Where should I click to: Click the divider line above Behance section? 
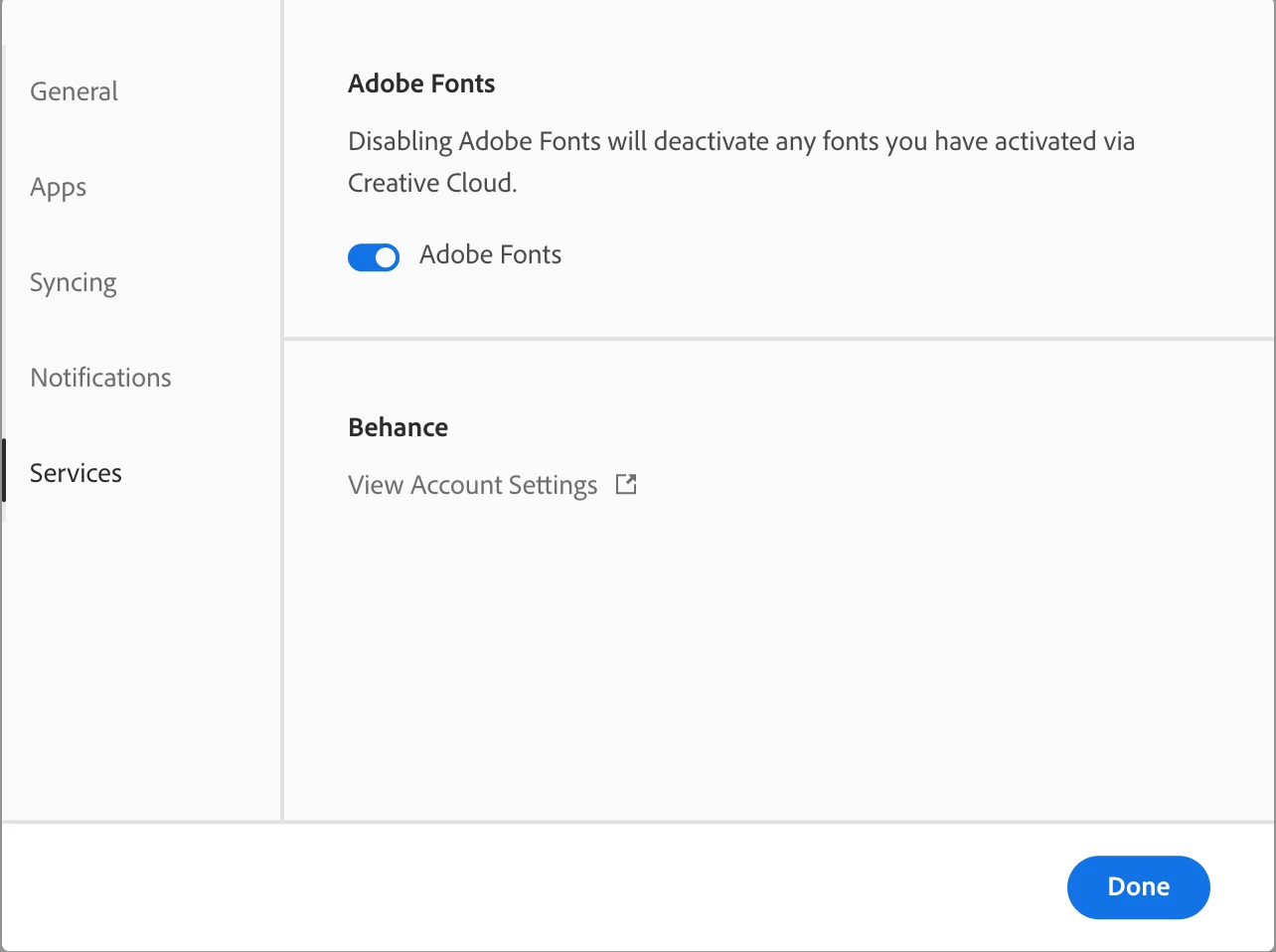click(x=778, y=339)
